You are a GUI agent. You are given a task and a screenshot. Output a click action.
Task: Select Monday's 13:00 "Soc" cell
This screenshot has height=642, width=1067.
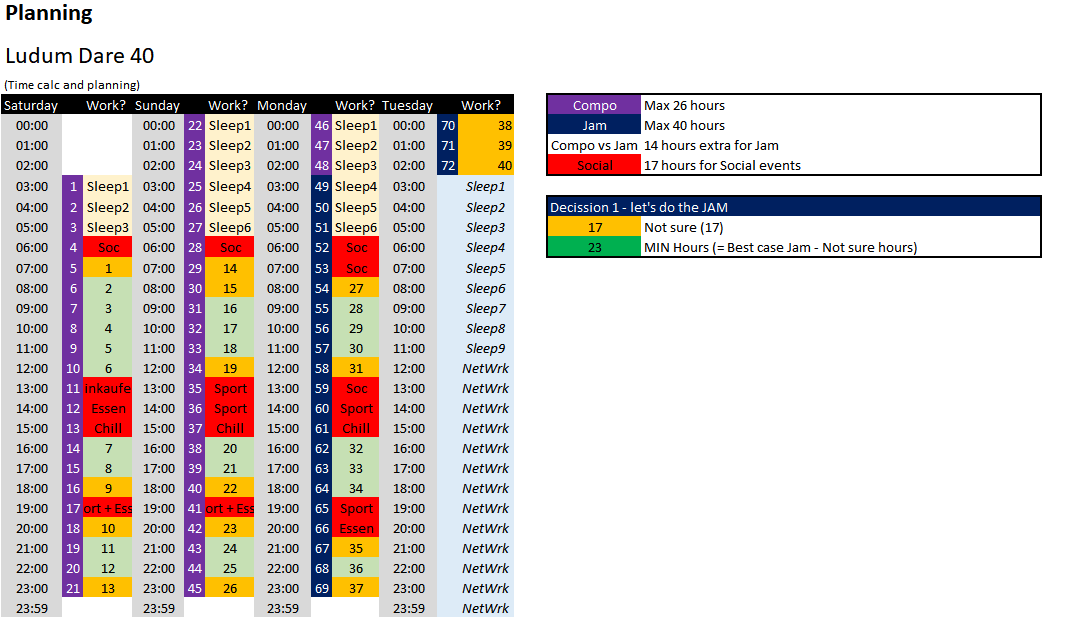point(356,388)
